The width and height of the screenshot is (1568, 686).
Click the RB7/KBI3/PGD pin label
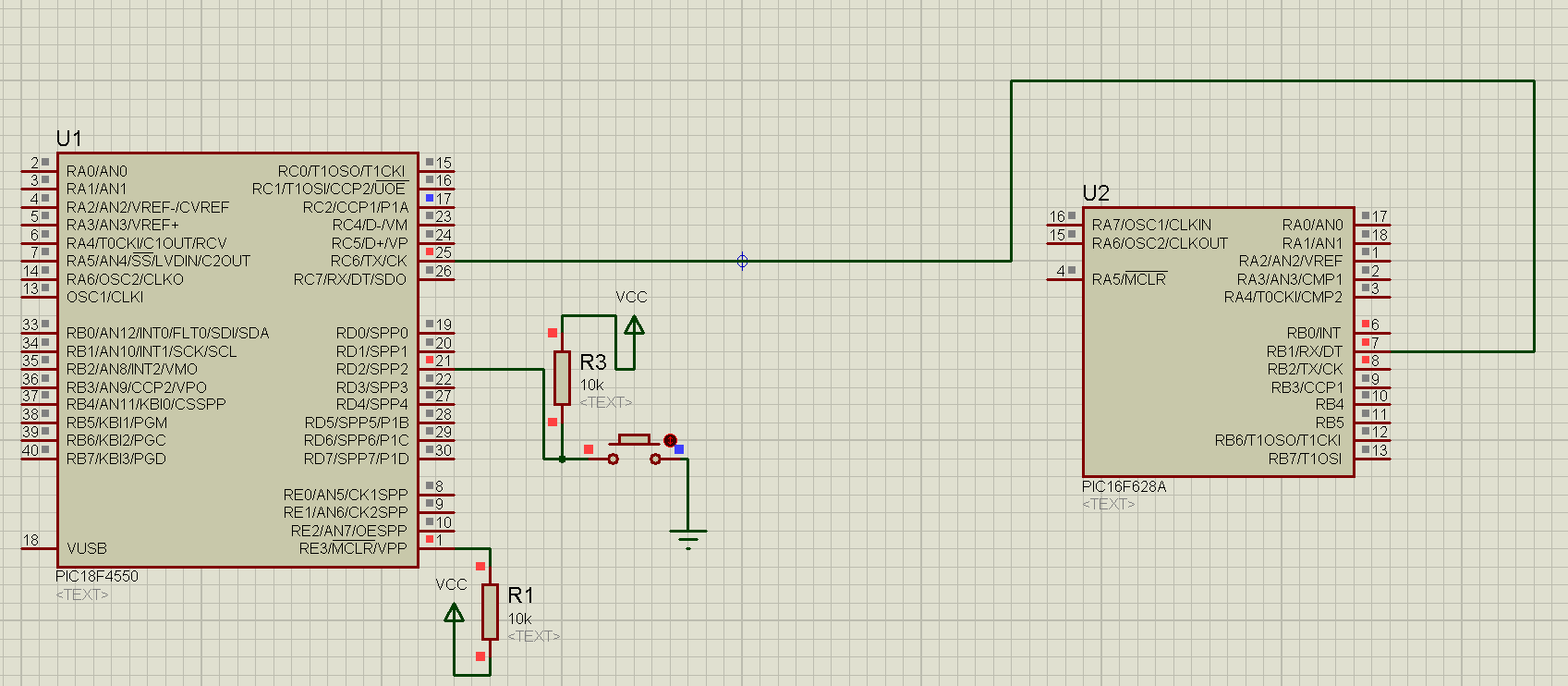pos(116,459)
